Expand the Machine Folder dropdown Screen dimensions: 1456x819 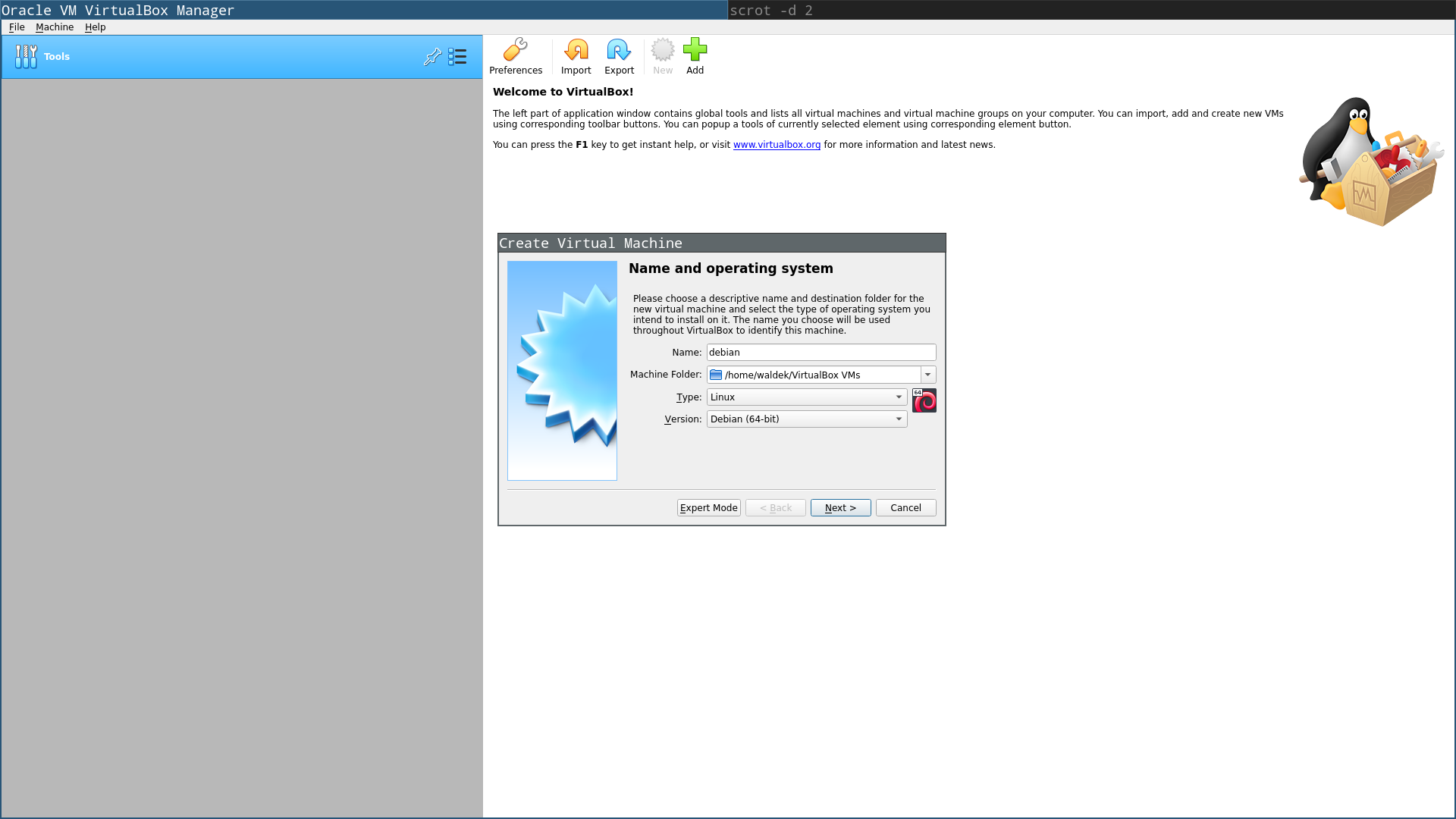tap(927, 374)
